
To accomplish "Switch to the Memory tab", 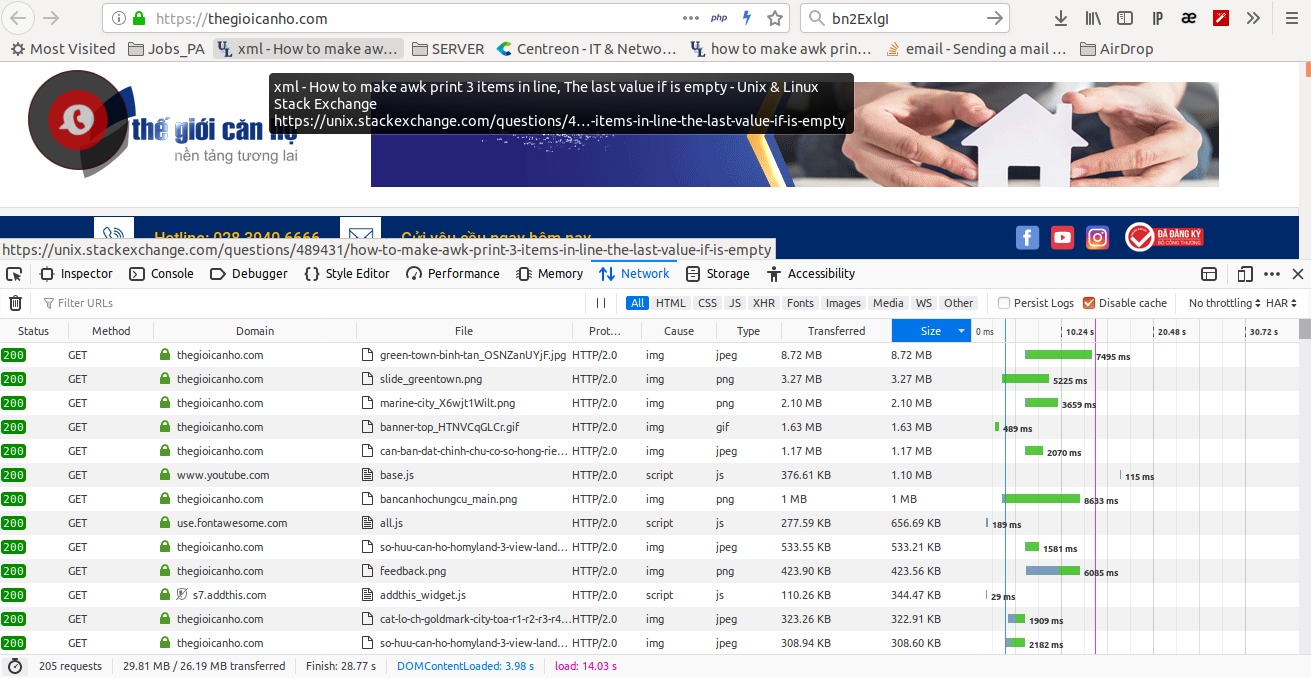I will pos(549,274).
